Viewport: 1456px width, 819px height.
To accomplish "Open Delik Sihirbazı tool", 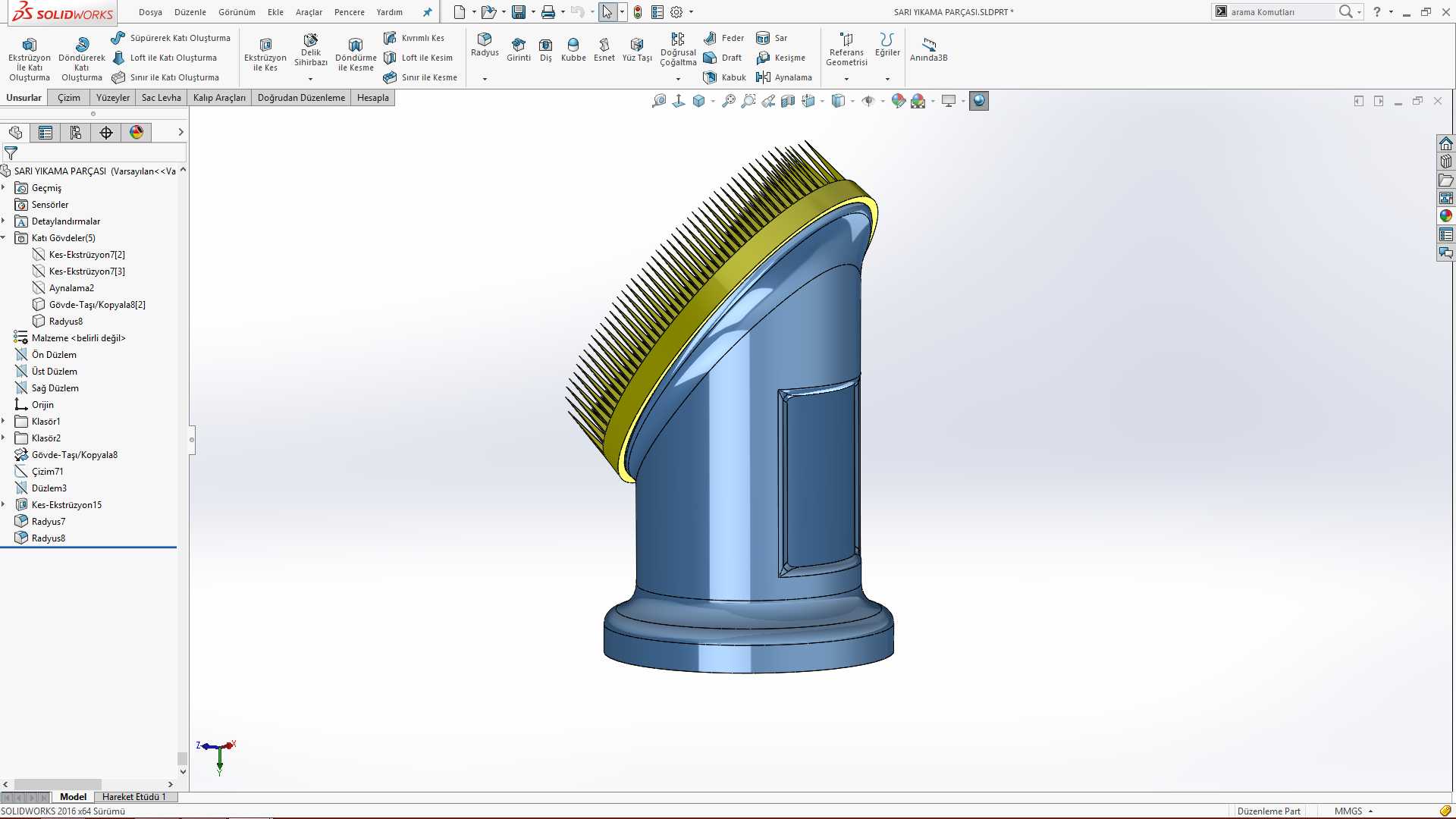I will click(311, 50).
